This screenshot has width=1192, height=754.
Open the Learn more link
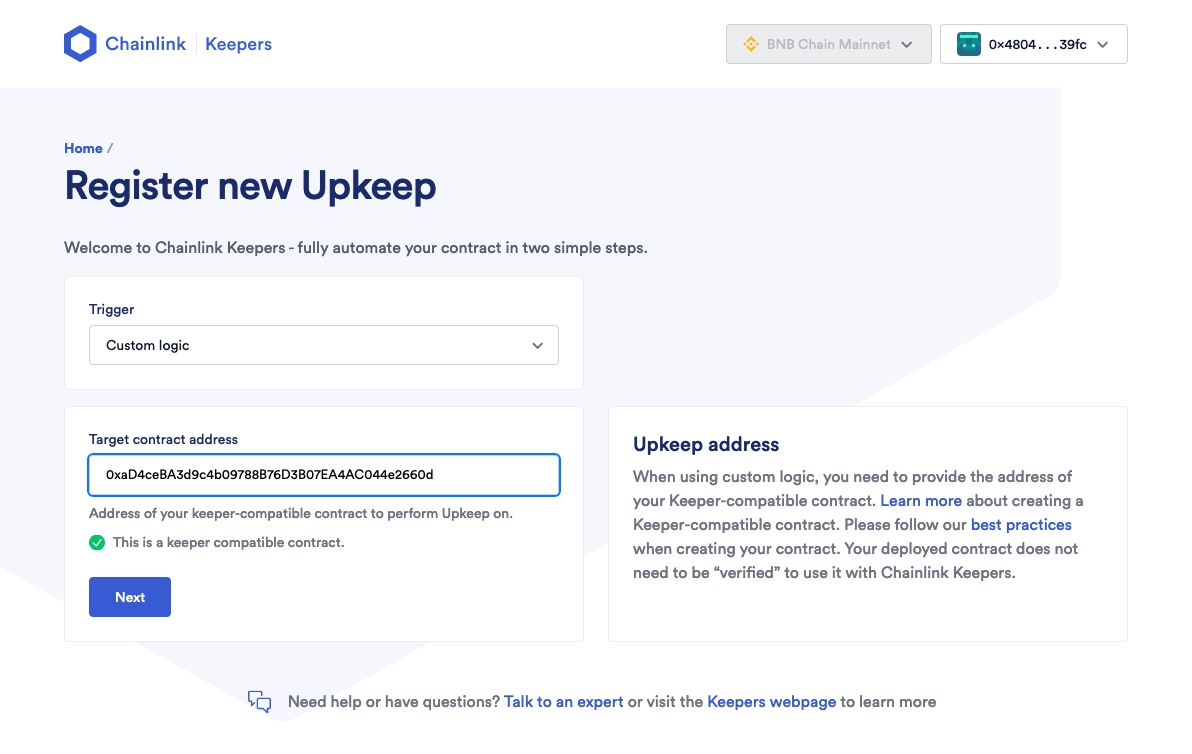click(x=921, y=501)
